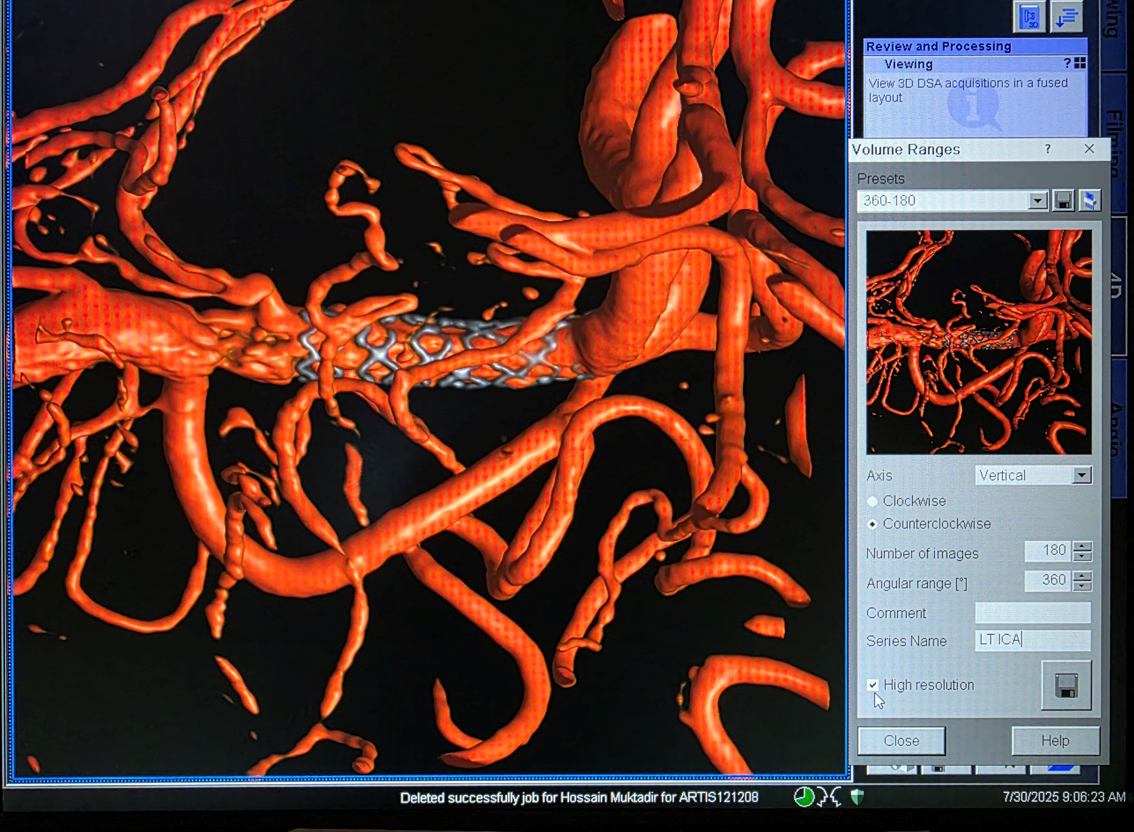Click the Viewing panel layout grid icon
This screenshot has width=1134, height=832.
point(1080,64)
